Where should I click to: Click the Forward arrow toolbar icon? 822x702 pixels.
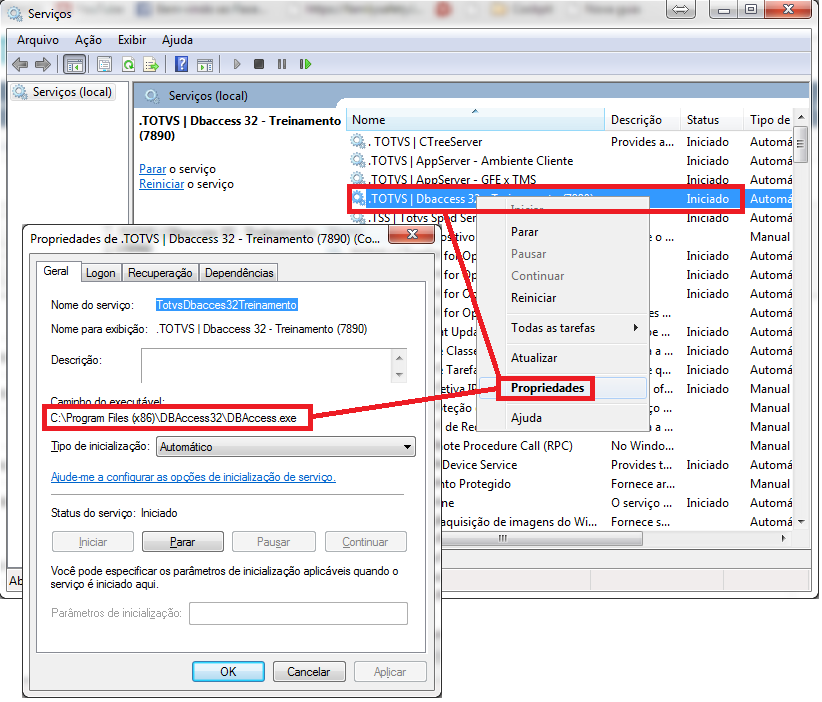tap(43, 64)
